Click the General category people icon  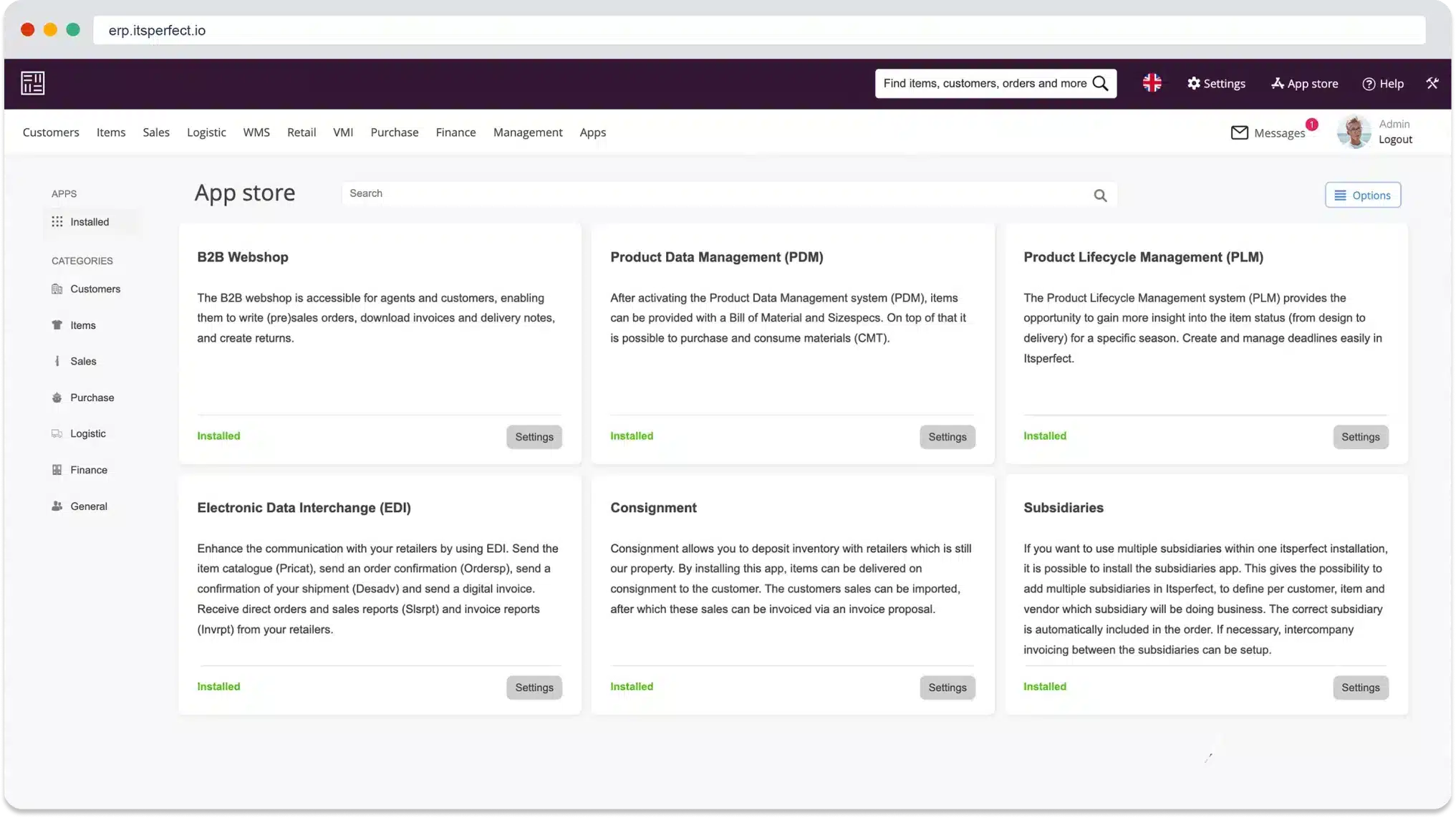click(57, 506)
